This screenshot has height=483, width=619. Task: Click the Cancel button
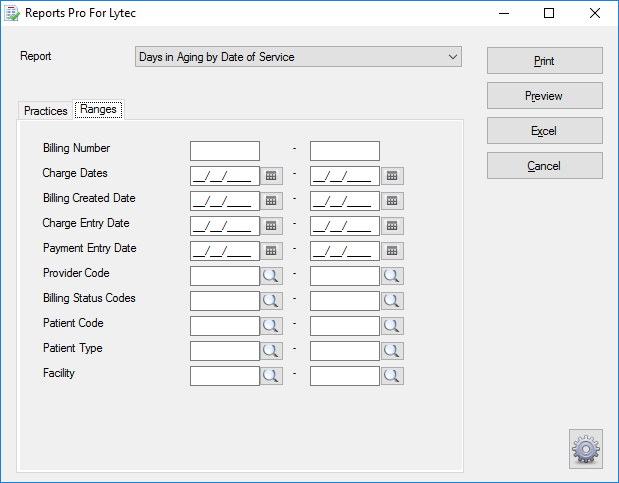[x=544, y=166]
